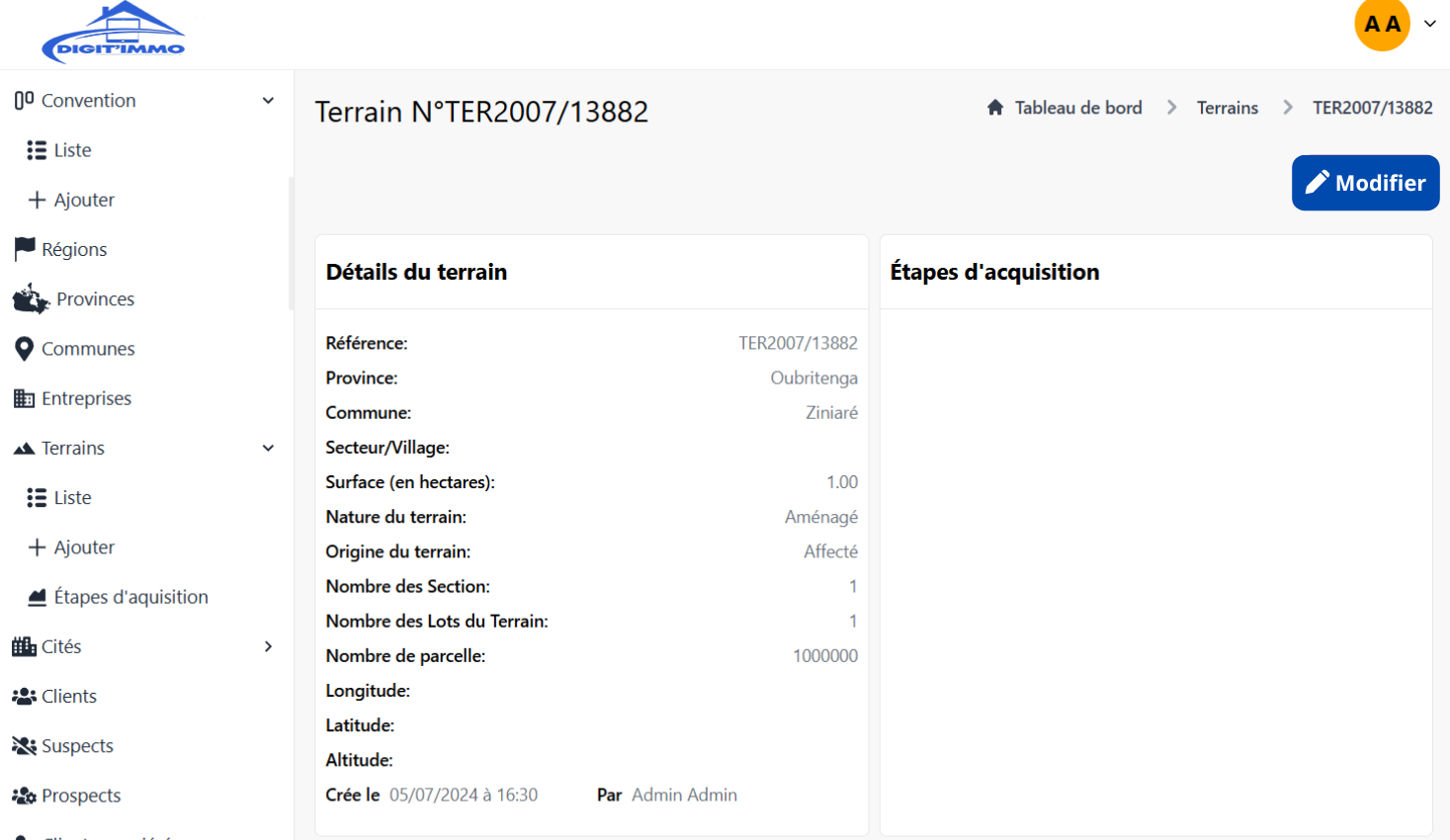Collapse the Terrains submenu chevron

pyautogui.click(x=268, y=448)
